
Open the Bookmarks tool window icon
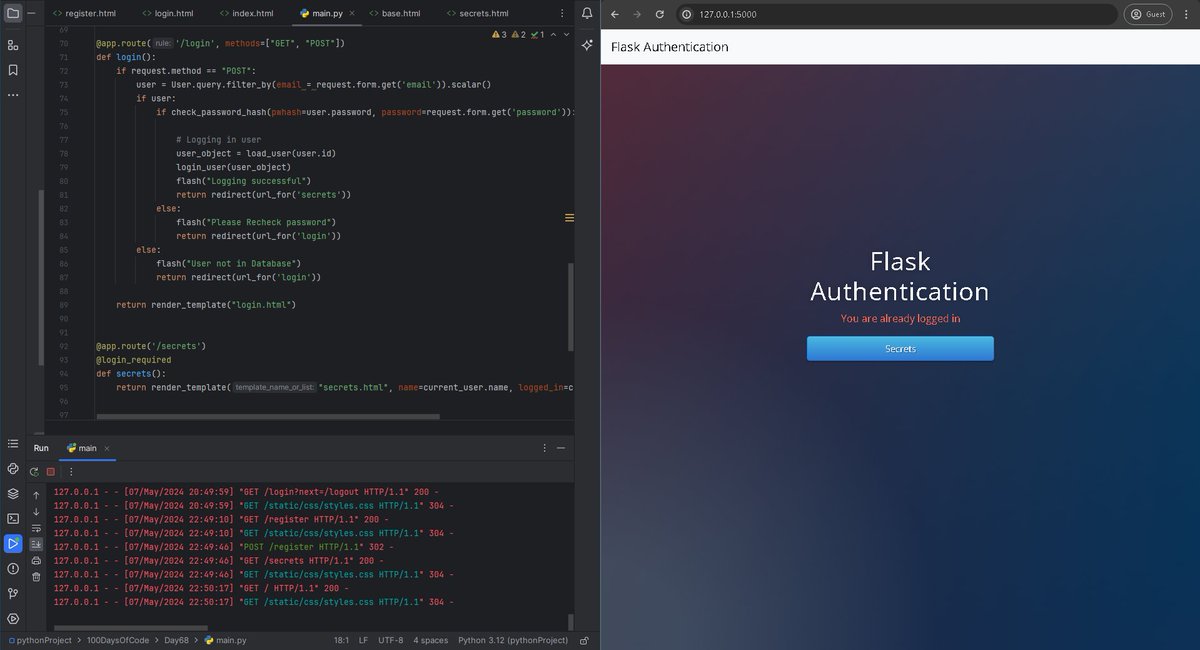(x=13, y=70)
